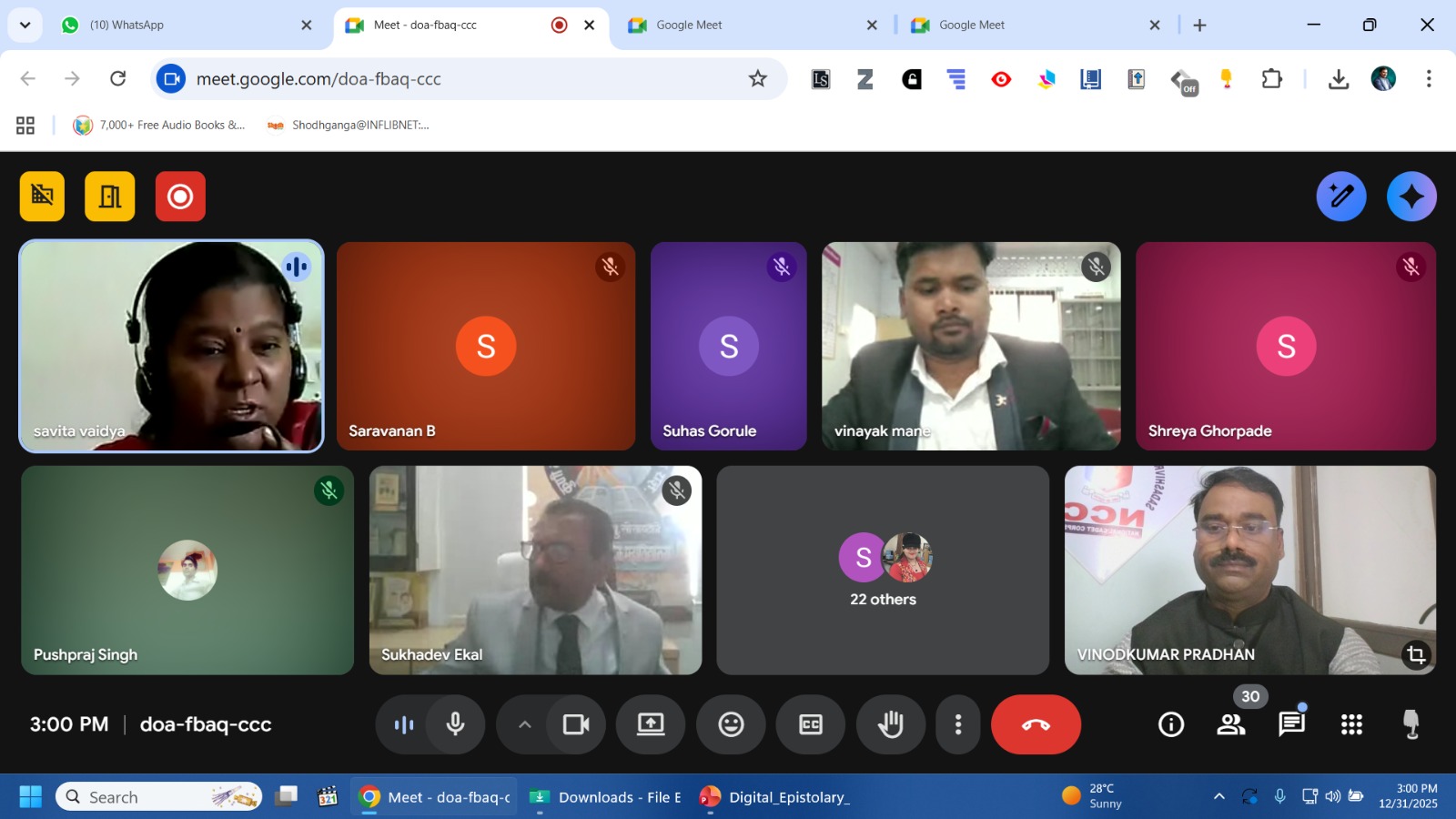Open the send a reaction emoji picker
1456x819 pixels.
pyautogui.click(x=731, y=724)
